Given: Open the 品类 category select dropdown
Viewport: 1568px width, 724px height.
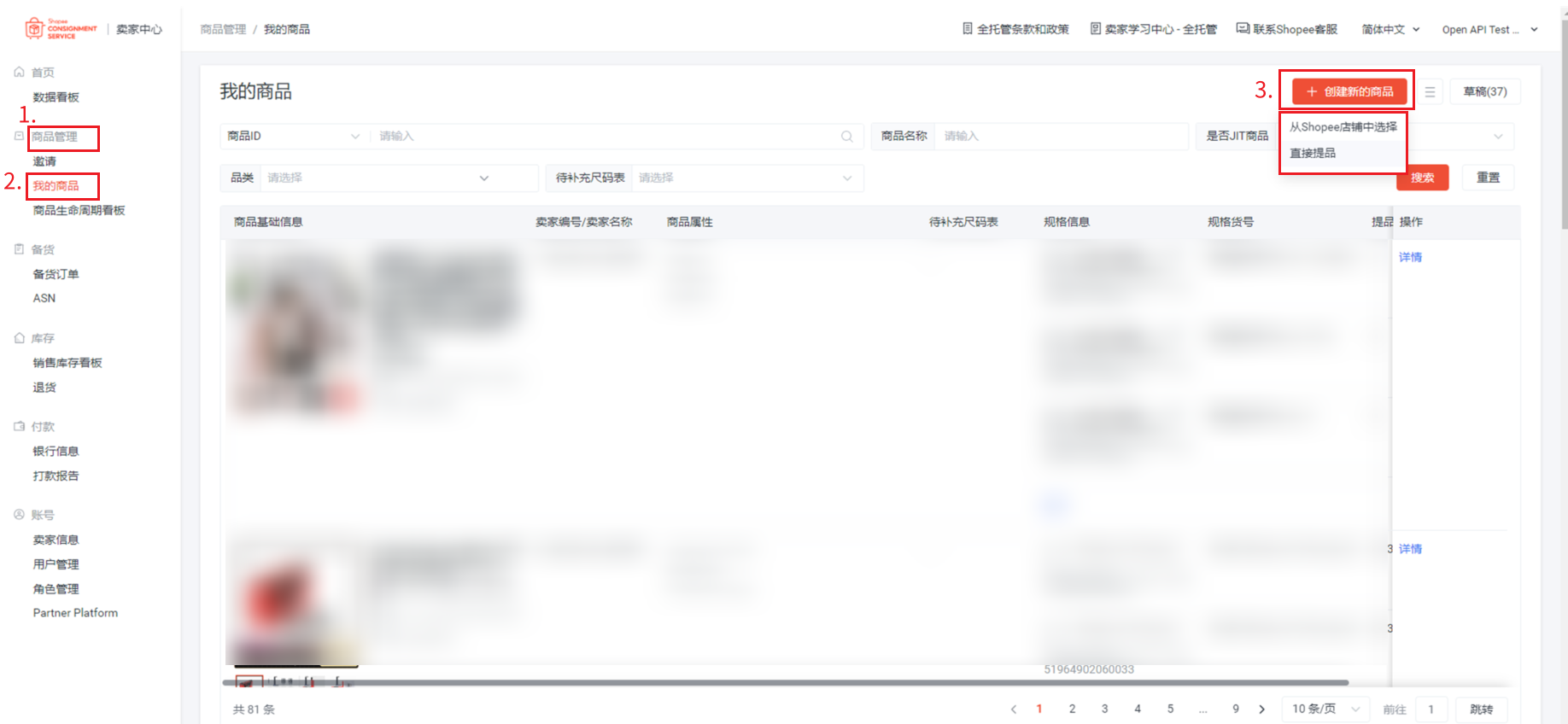Looking at the screenshot, I should 399,178.
